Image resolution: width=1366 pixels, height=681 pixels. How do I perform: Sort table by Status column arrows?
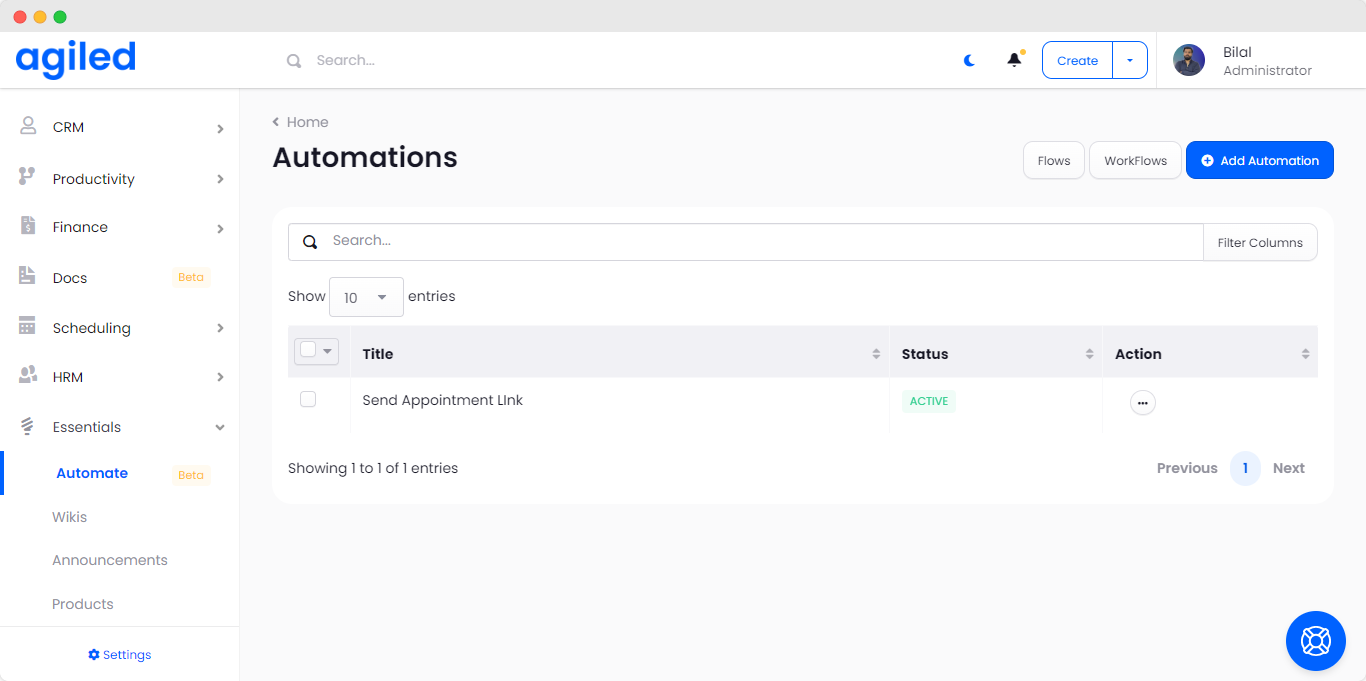click(x=1089, y=354)
